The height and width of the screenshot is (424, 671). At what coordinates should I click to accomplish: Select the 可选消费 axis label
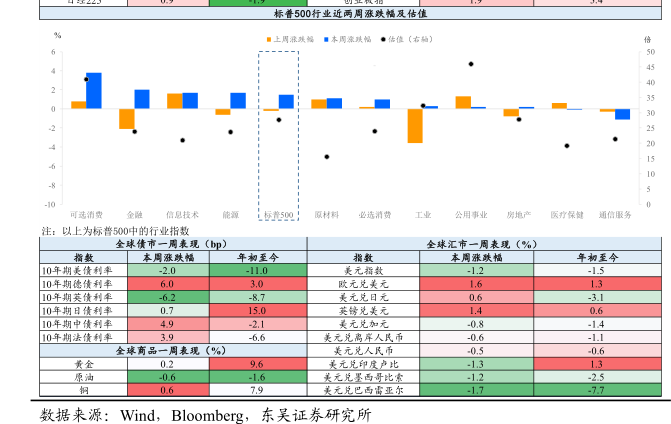click(86, 215)
